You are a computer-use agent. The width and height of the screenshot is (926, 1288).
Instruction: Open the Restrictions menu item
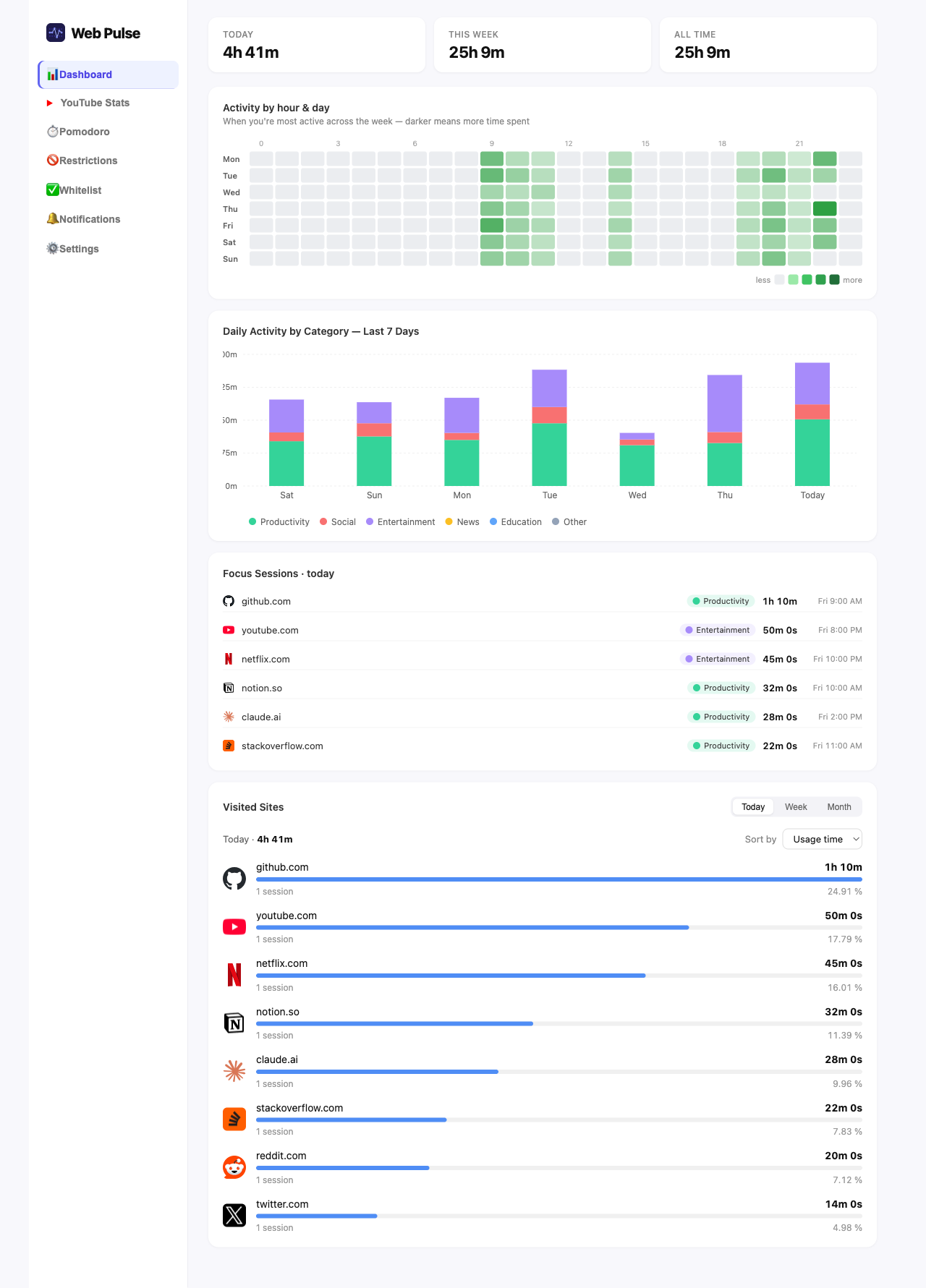click(109, 161)
